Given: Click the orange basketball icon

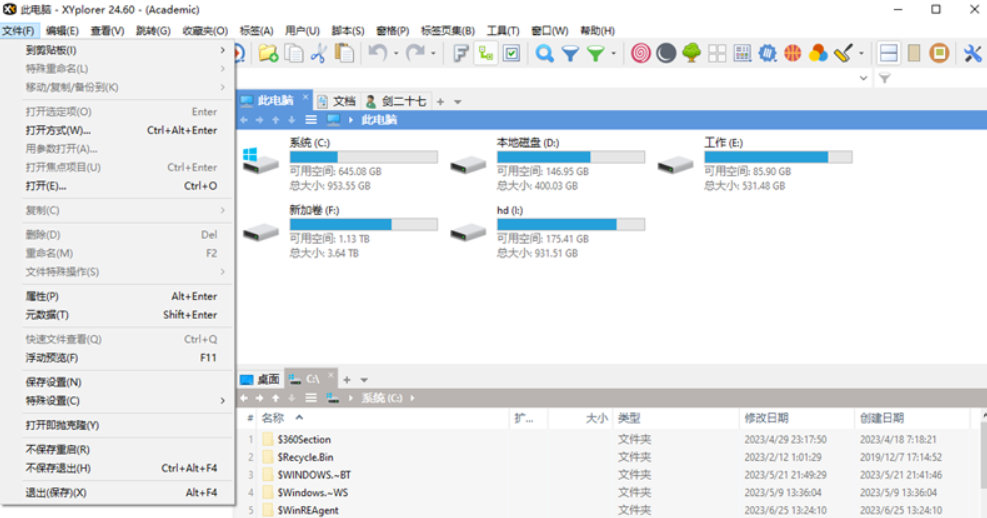Looking at the screenshot, I should click(x=792, y=53).
